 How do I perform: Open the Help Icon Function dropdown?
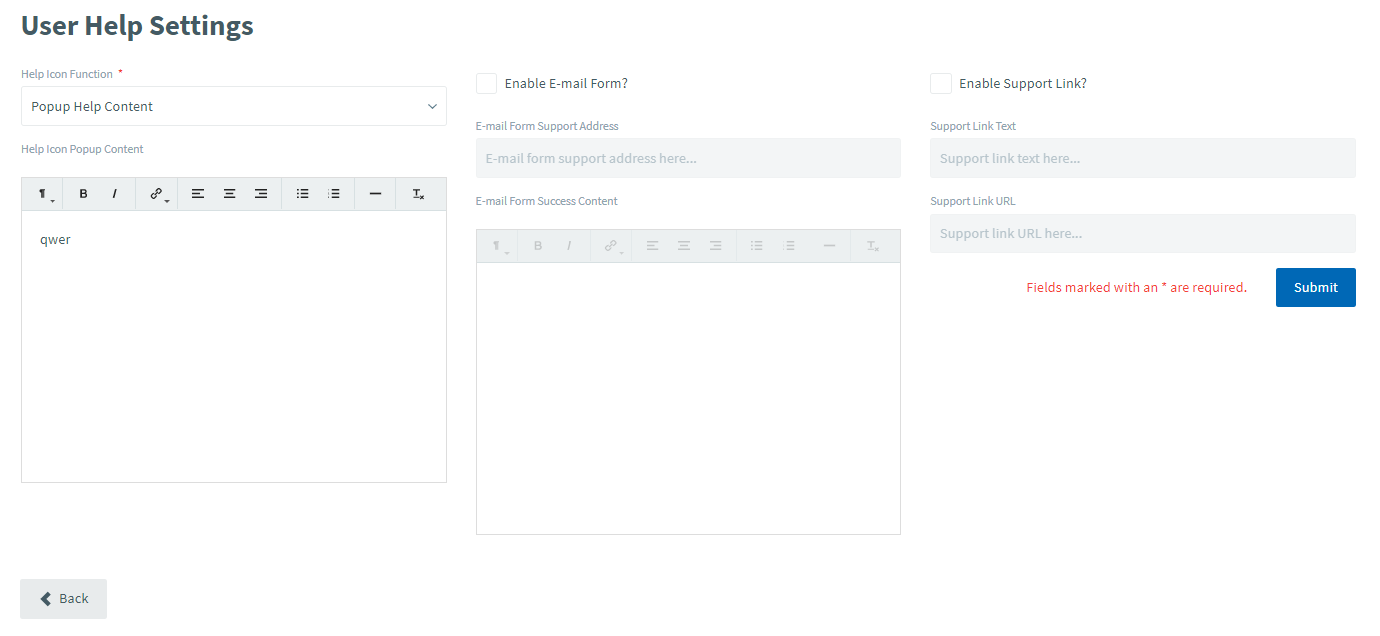click(233, 106)
